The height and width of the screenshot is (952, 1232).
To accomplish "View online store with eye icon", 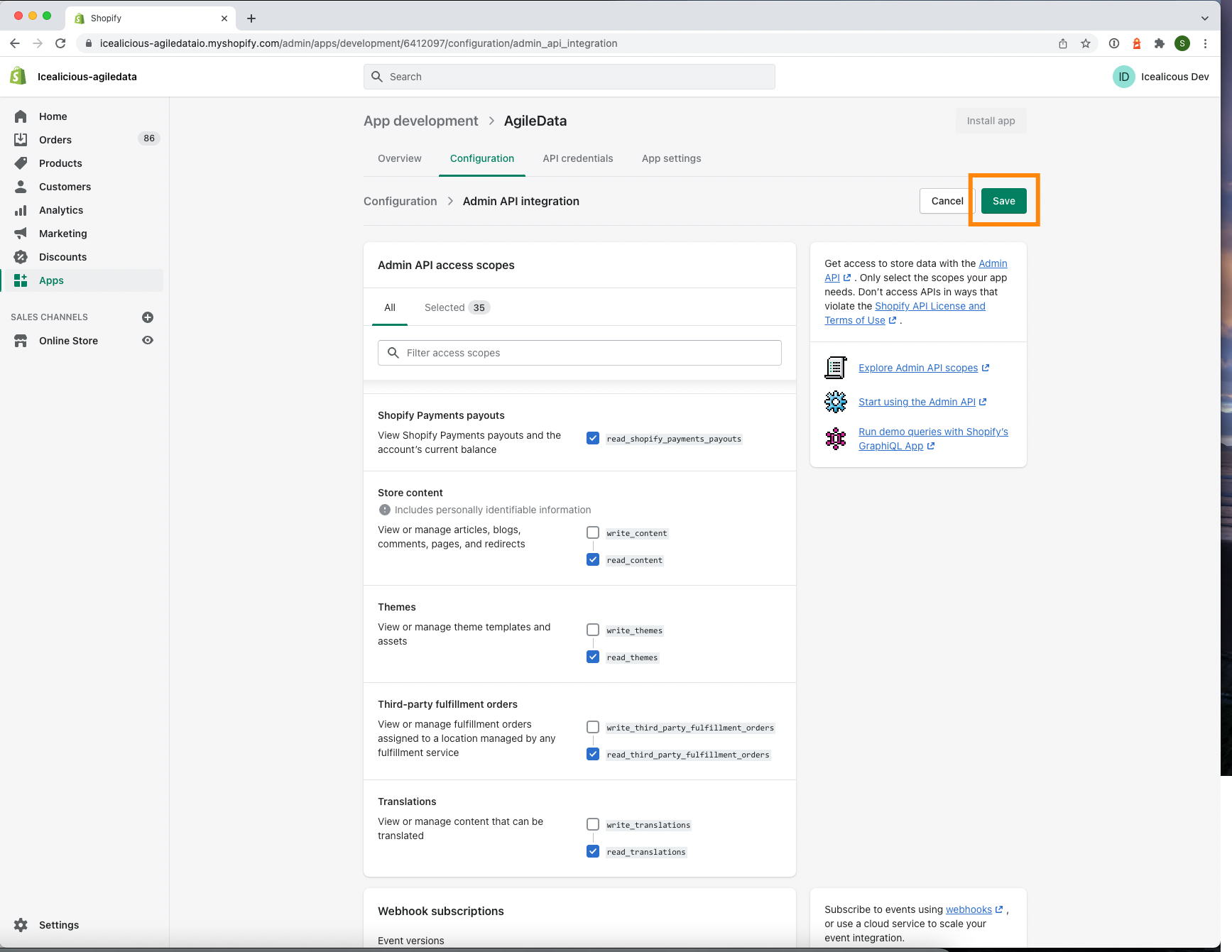I will [148, 340].
